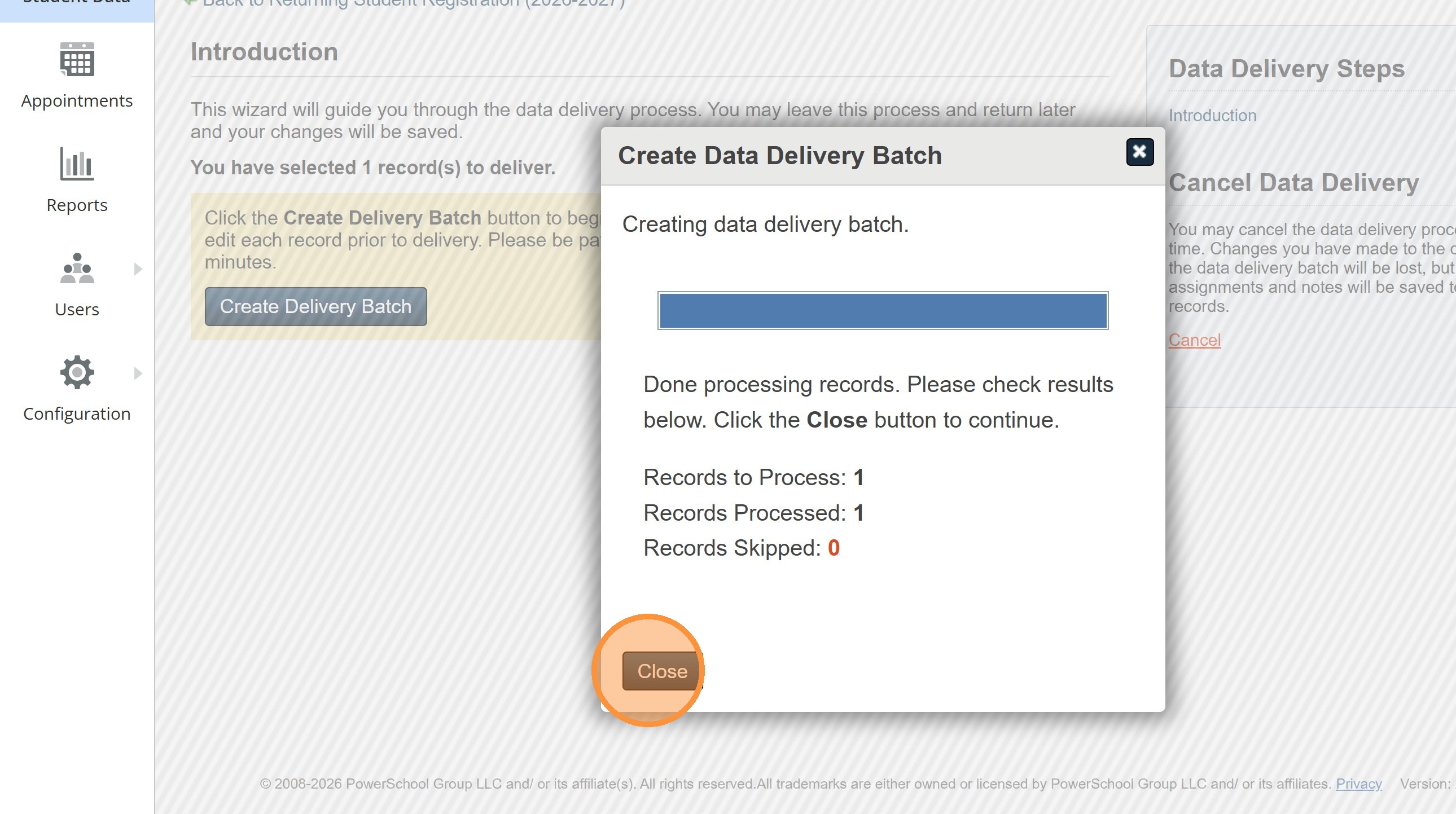Open the Configuration gear icon

click(x=77, y=372)
